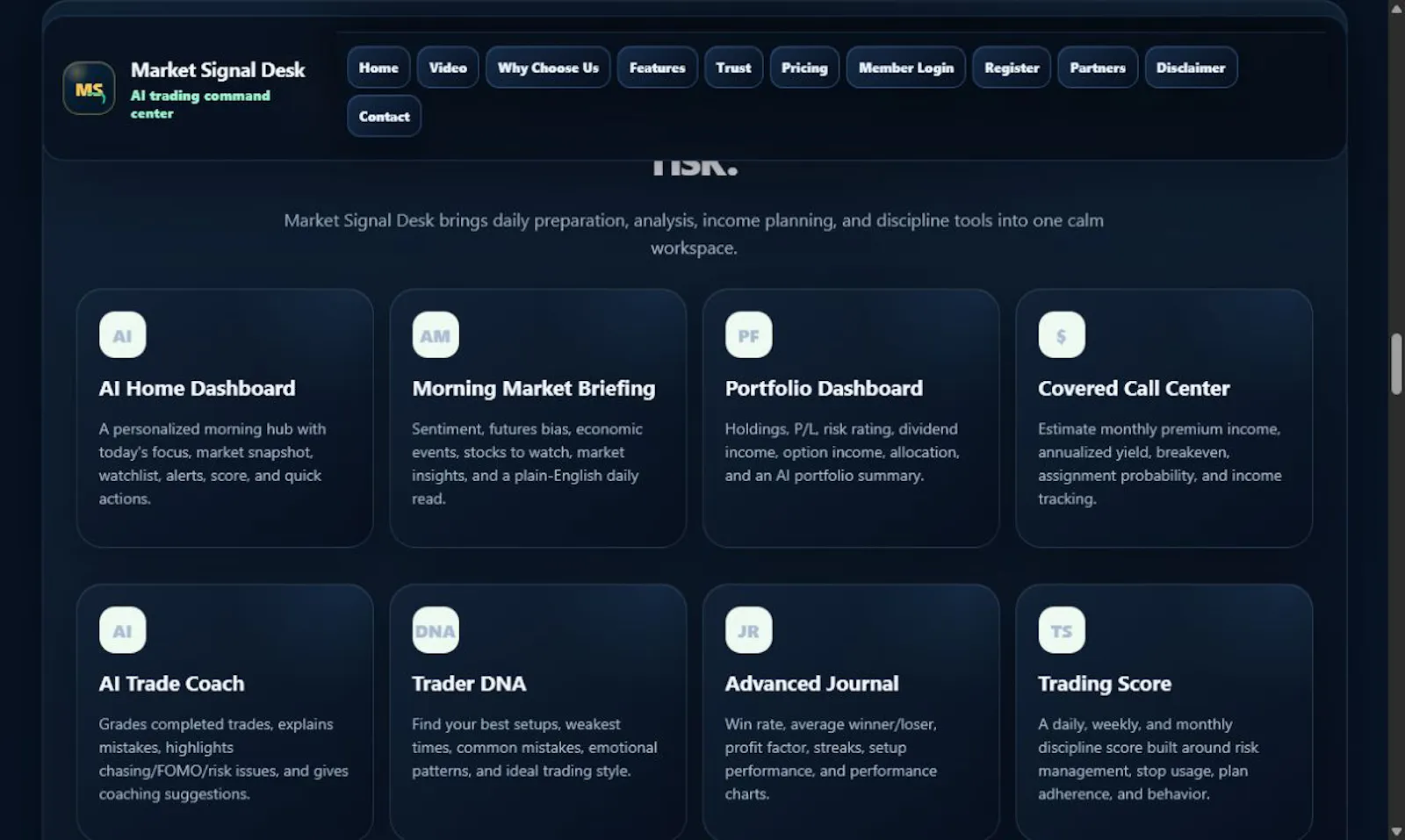
Task: Click the PF icon on Portfolio Dashboard card
Action: 749,335
